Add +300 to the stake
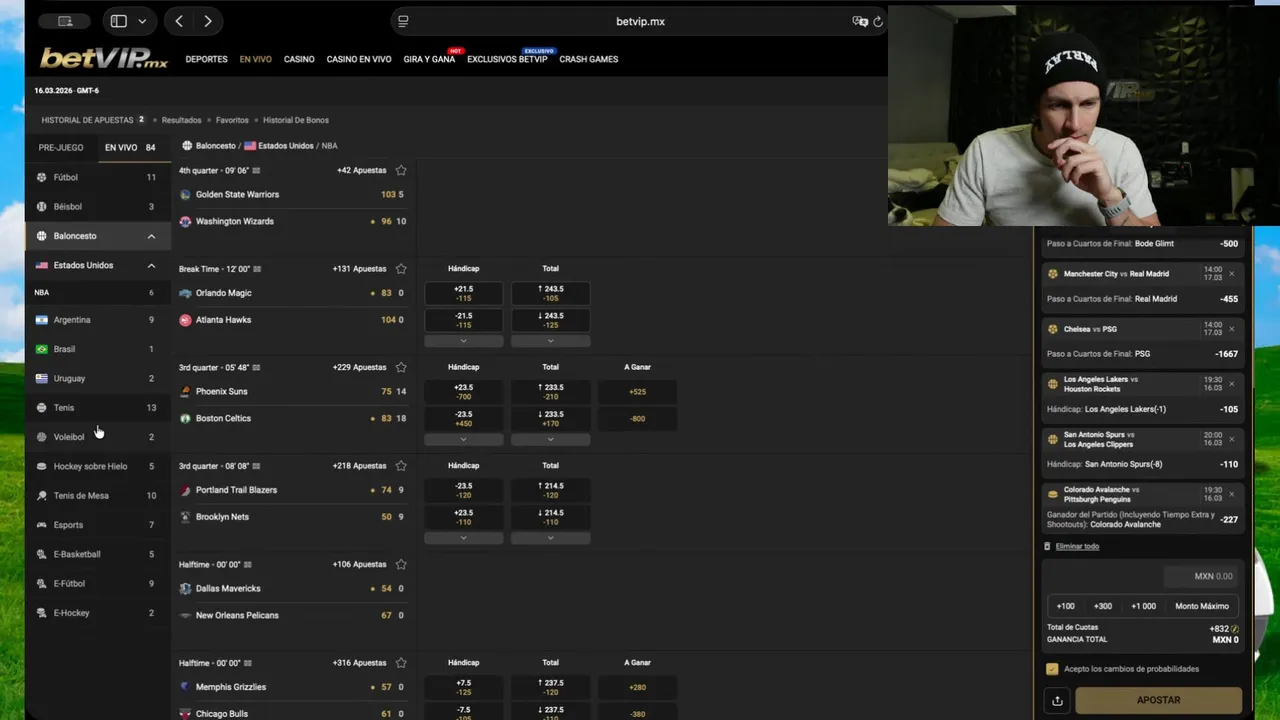Viewport: 1280px width, 720px height. [1103, 606]
